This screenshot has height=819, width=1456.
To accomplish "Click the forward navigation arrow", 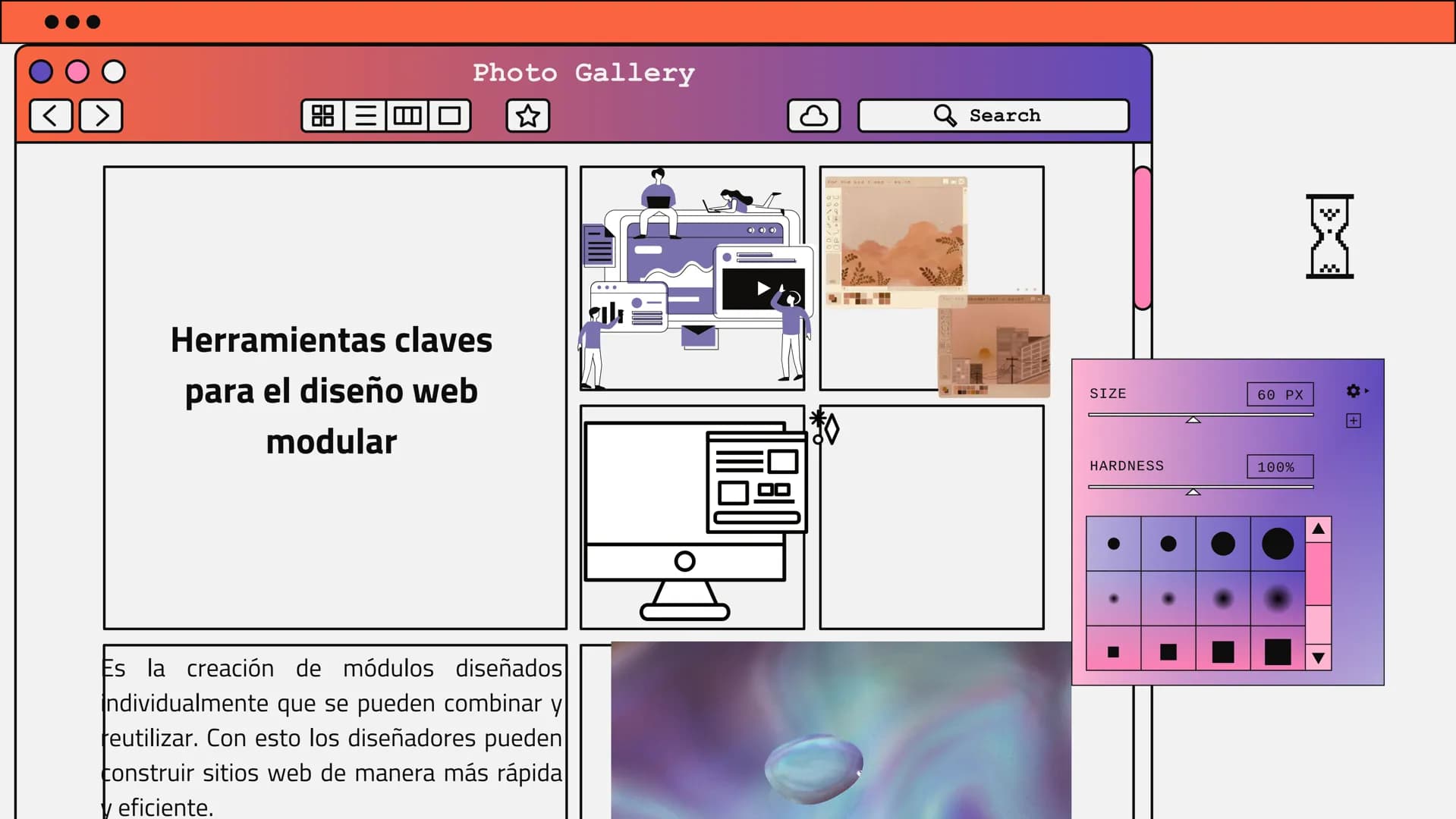I will pyautogui.click(x=101, y=116).
